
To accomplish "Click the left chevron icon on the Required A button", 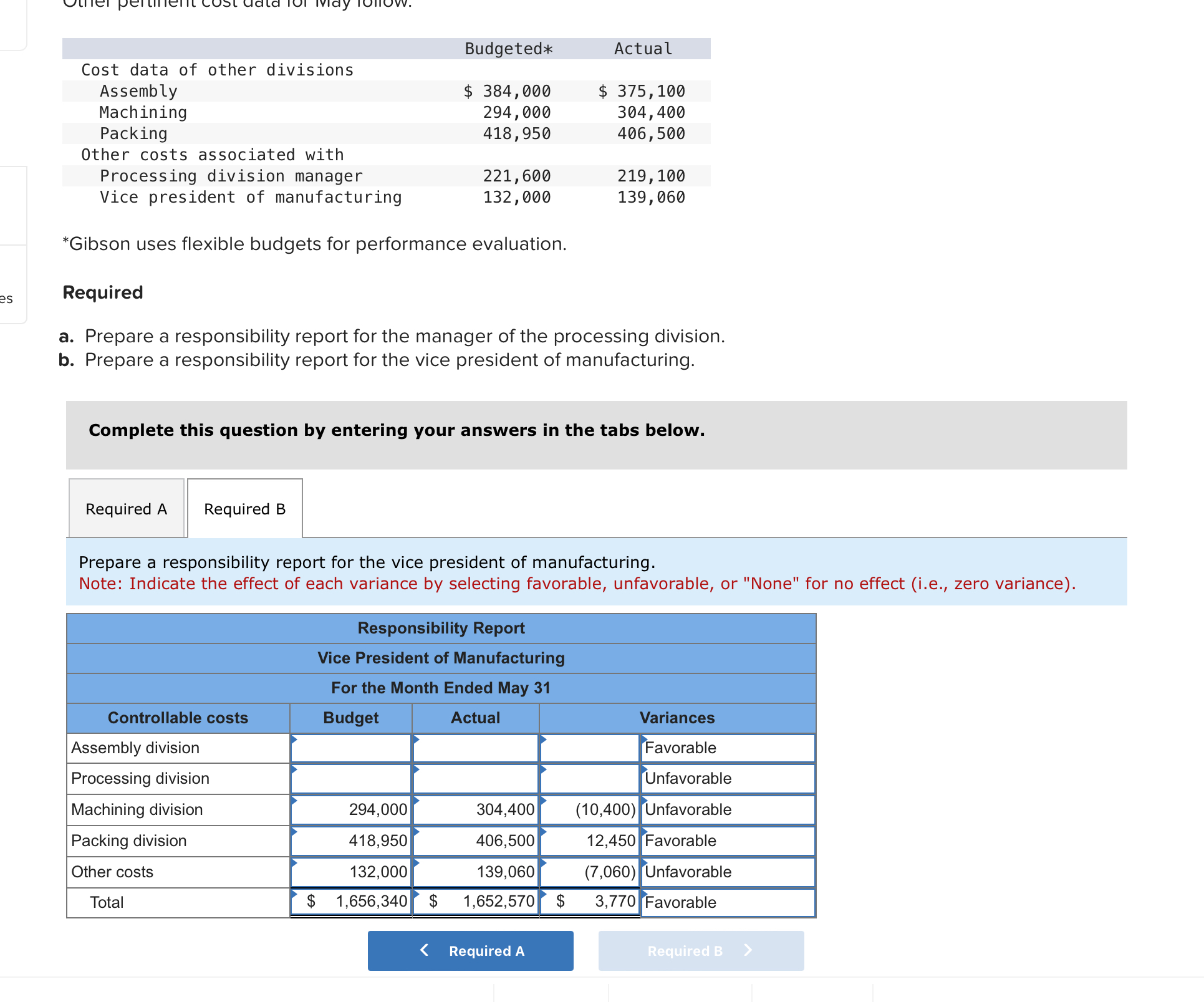I will 425,950.
